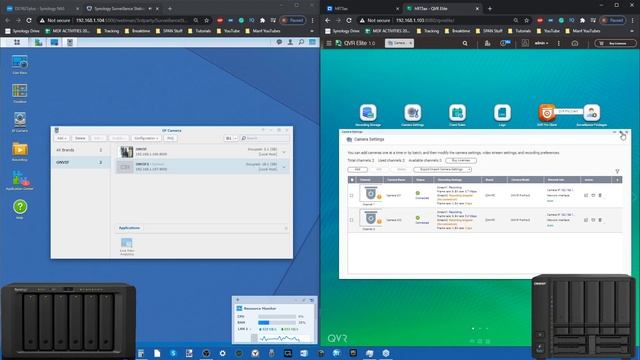Tick the Camera 001 row checkbox
This screenshot has height=360, width=640.
pyautogui.click(x=351, y=196)
